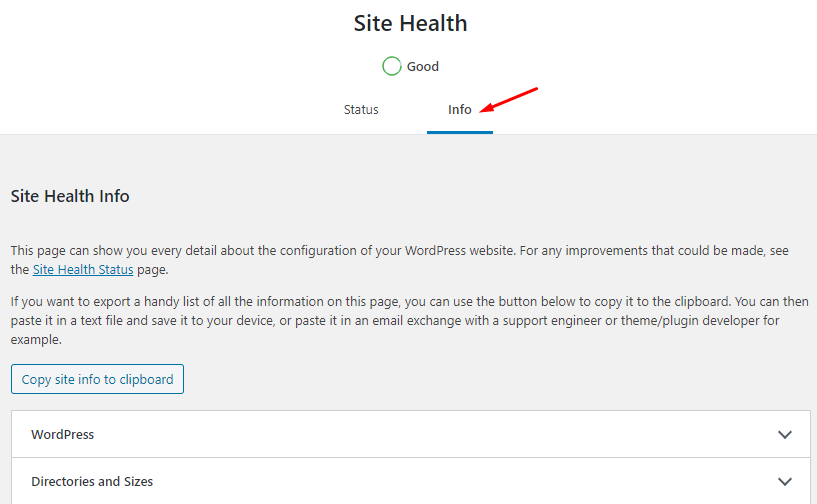Switch to the Status tab
This screenshot has width=817, height=504.
[x=361, y=109]
